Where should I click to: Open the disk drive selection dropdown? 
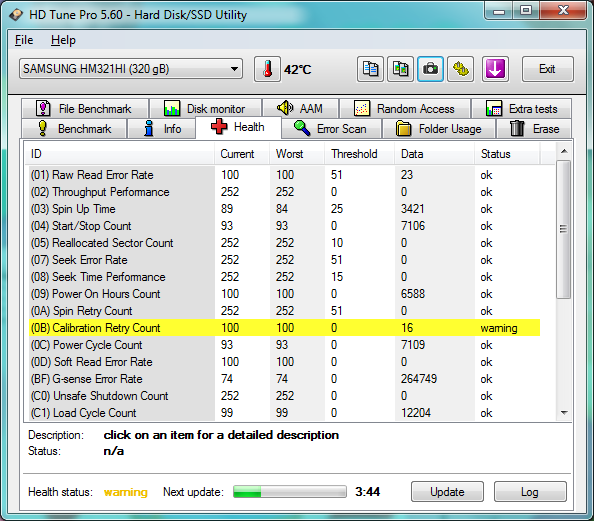pos(131,69)
